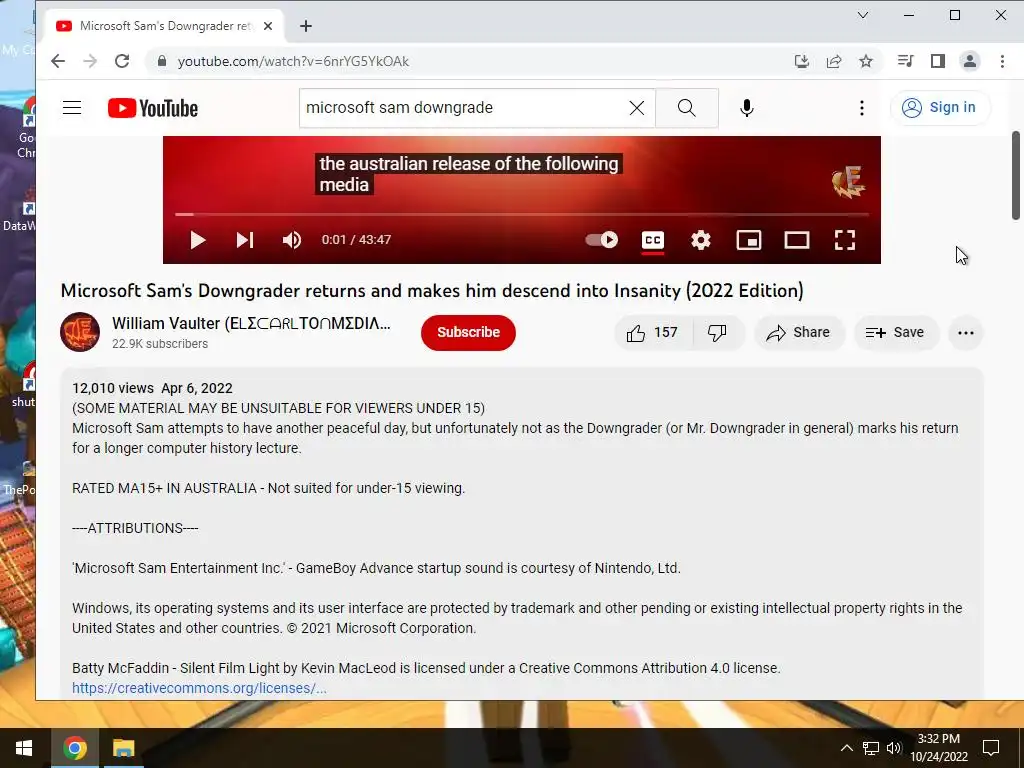Reload the YouTube page
This screenshot has width=1024, height=768.
pos(122,61)
